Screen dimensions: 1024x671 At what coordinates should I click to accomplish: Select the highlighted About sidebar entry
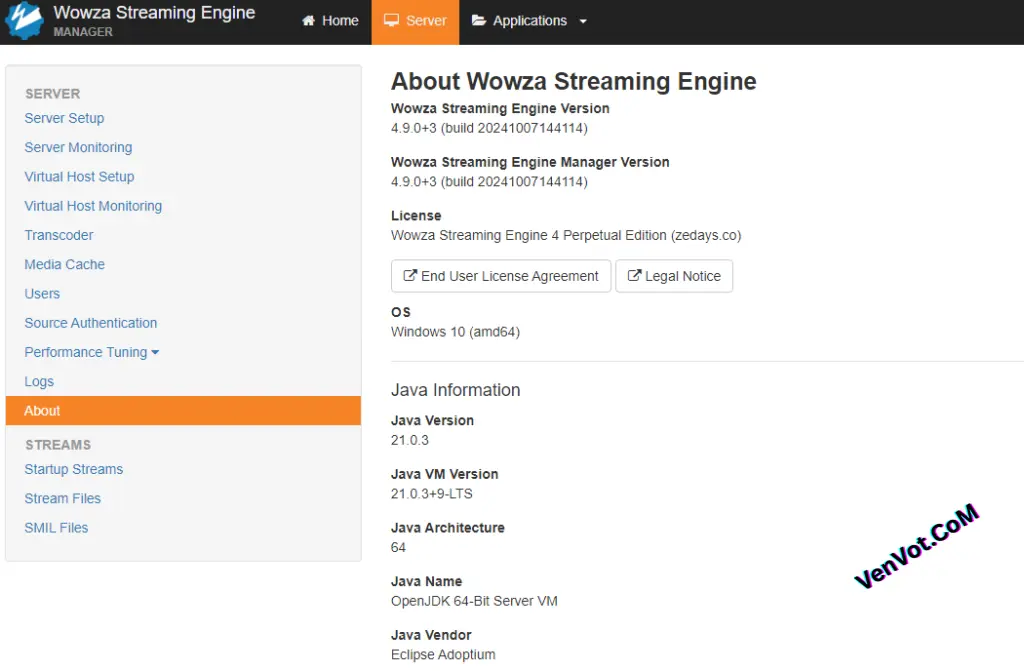[42, 410]
